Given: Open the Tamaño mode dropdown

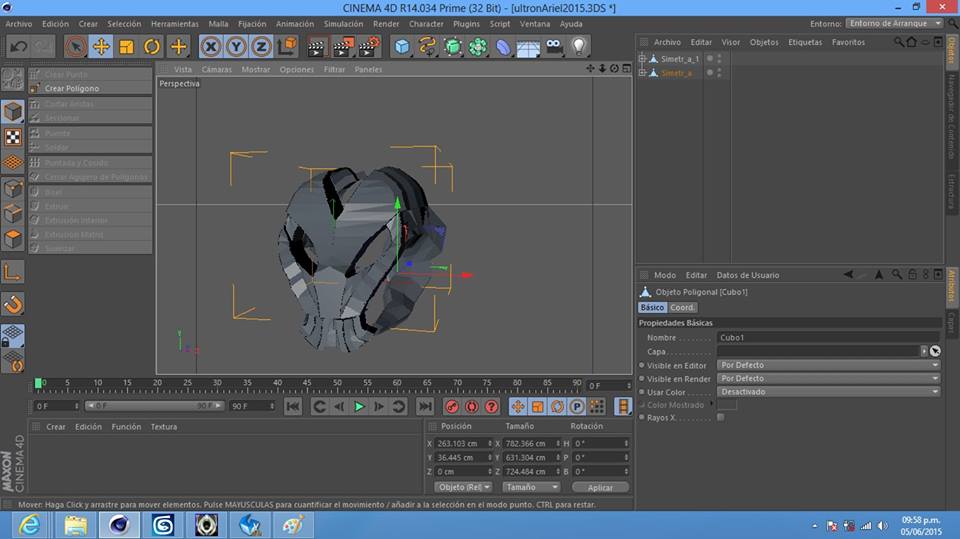Looking at the screenshot, I should coord(531,488).
